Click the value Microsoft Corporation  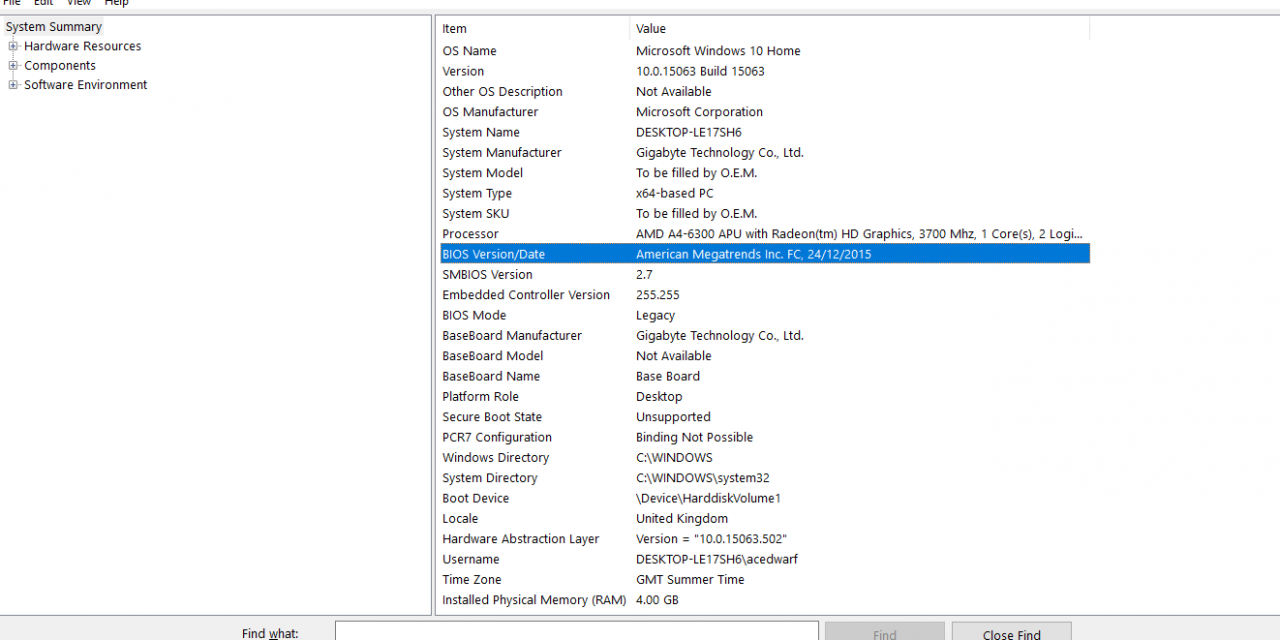click(699, 112)
